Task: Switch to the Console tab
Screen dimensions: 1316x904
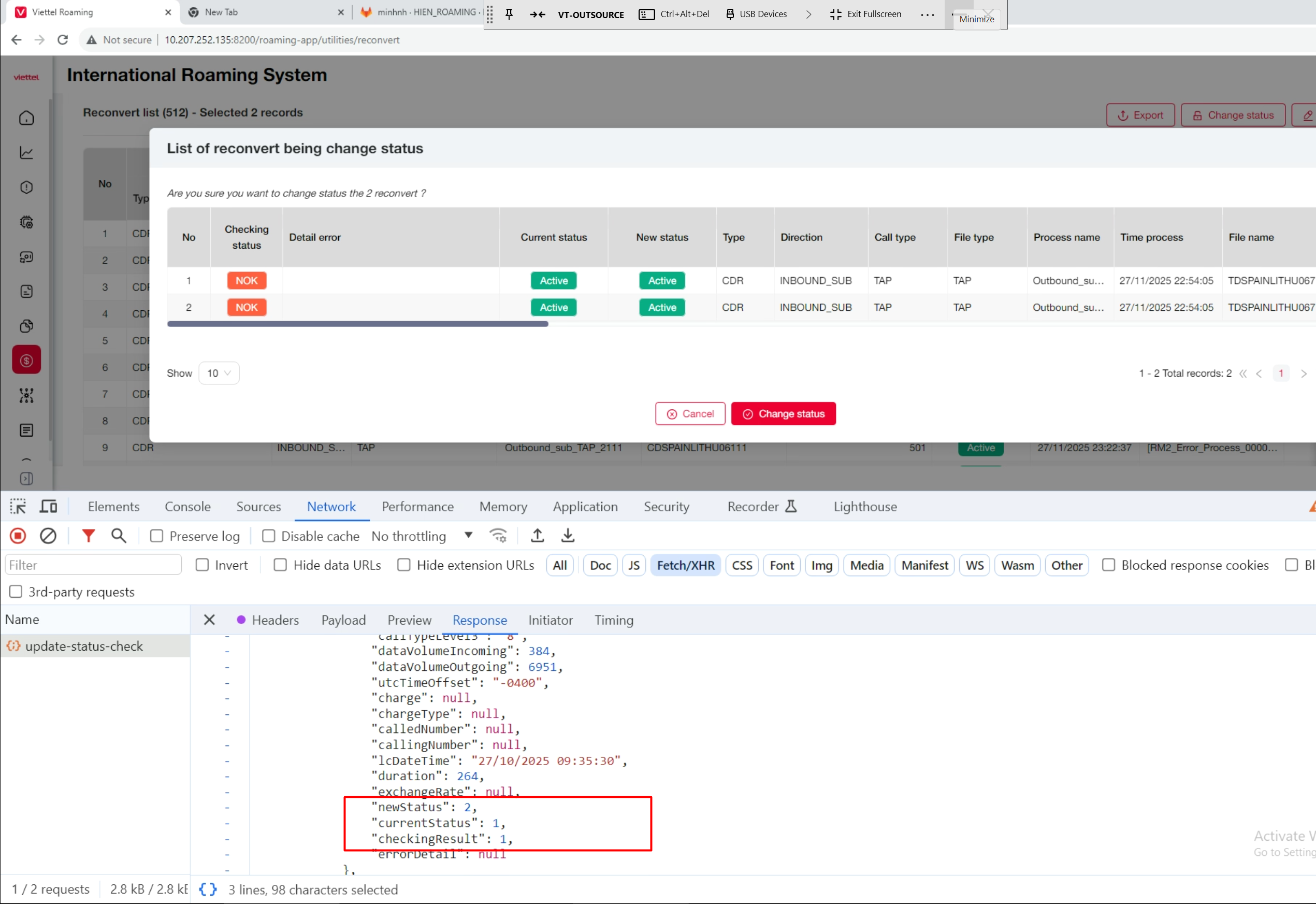Action: [187, 506]
